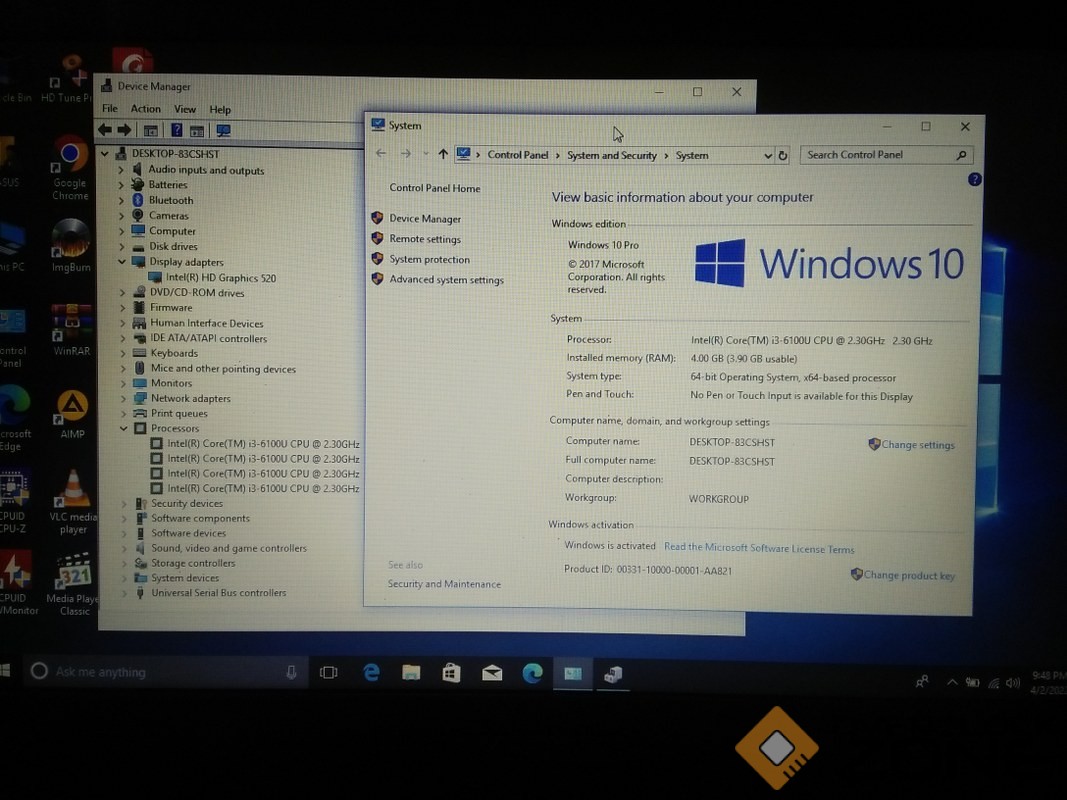The width and height of the screenshot is (1067, 800).
Task: Expand Keyboards node
Action: click(123, 353)
